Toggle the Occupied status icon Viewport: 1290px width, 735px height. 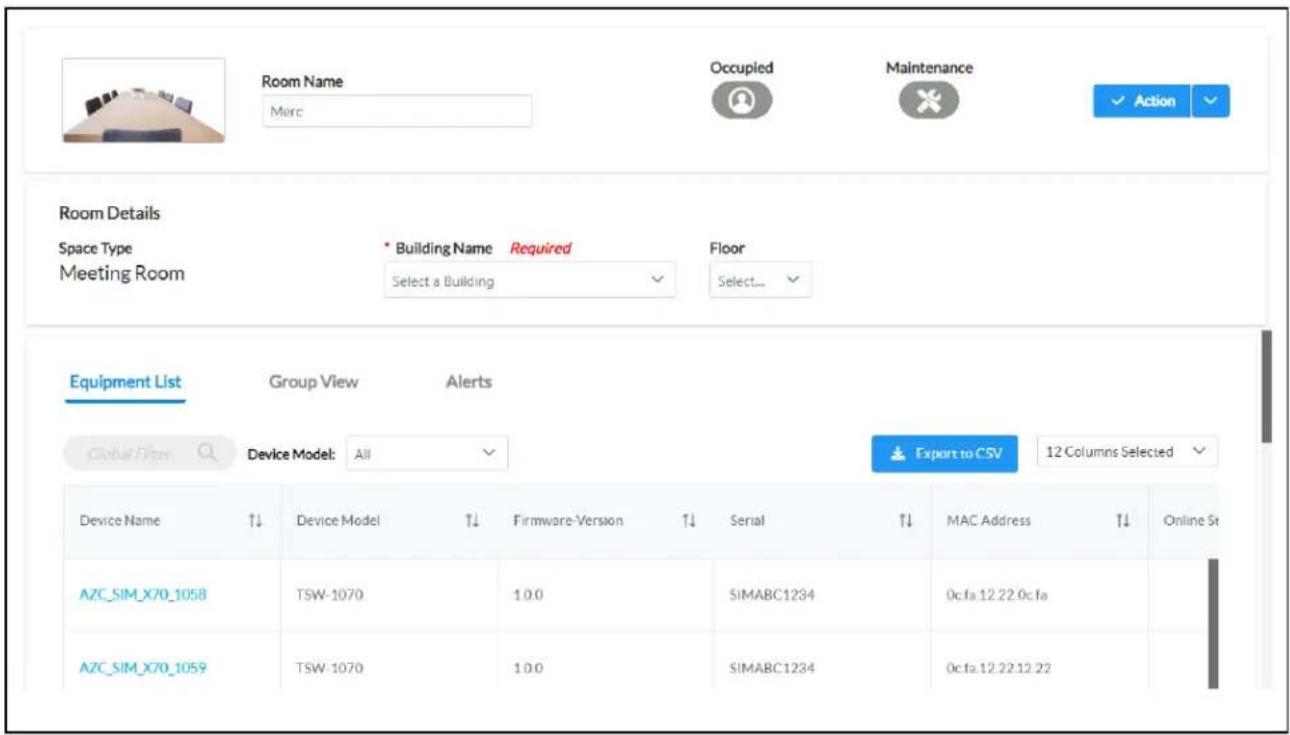coord(741,102)
